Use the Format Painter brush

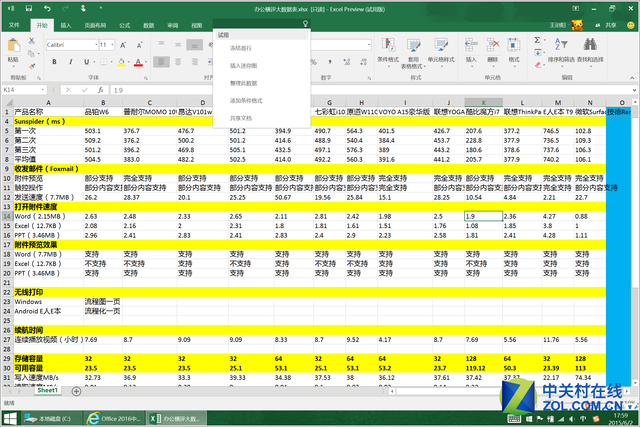click(32, 66)
